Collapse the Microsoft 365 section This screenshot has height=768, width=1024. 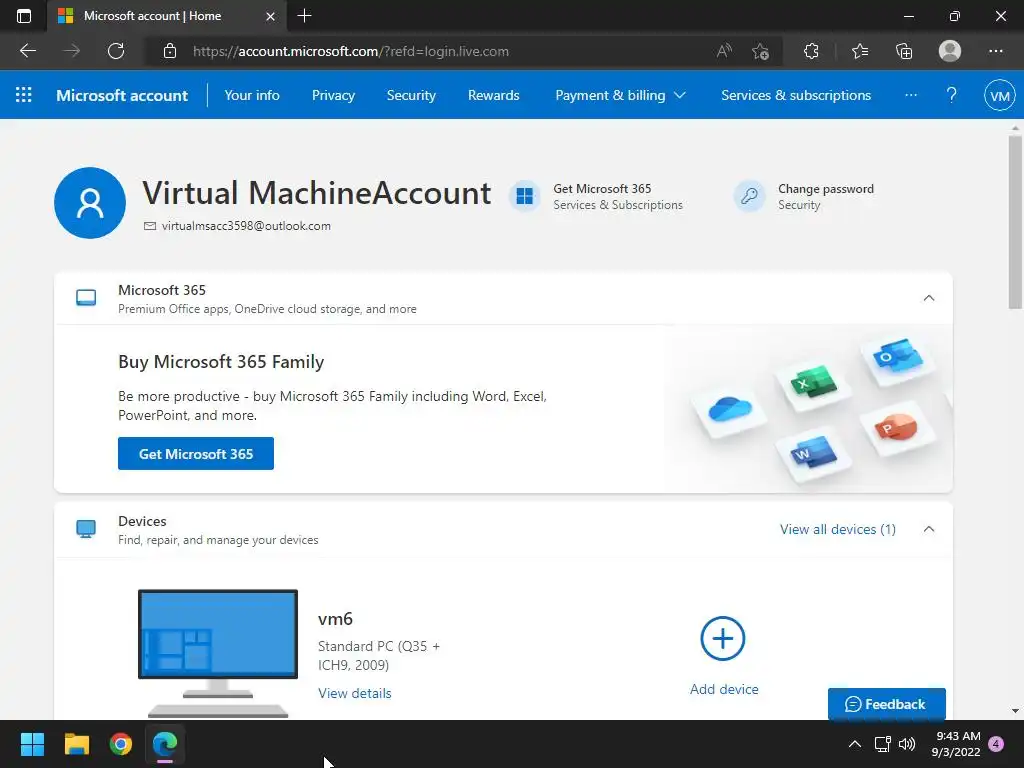pos(929,298)
